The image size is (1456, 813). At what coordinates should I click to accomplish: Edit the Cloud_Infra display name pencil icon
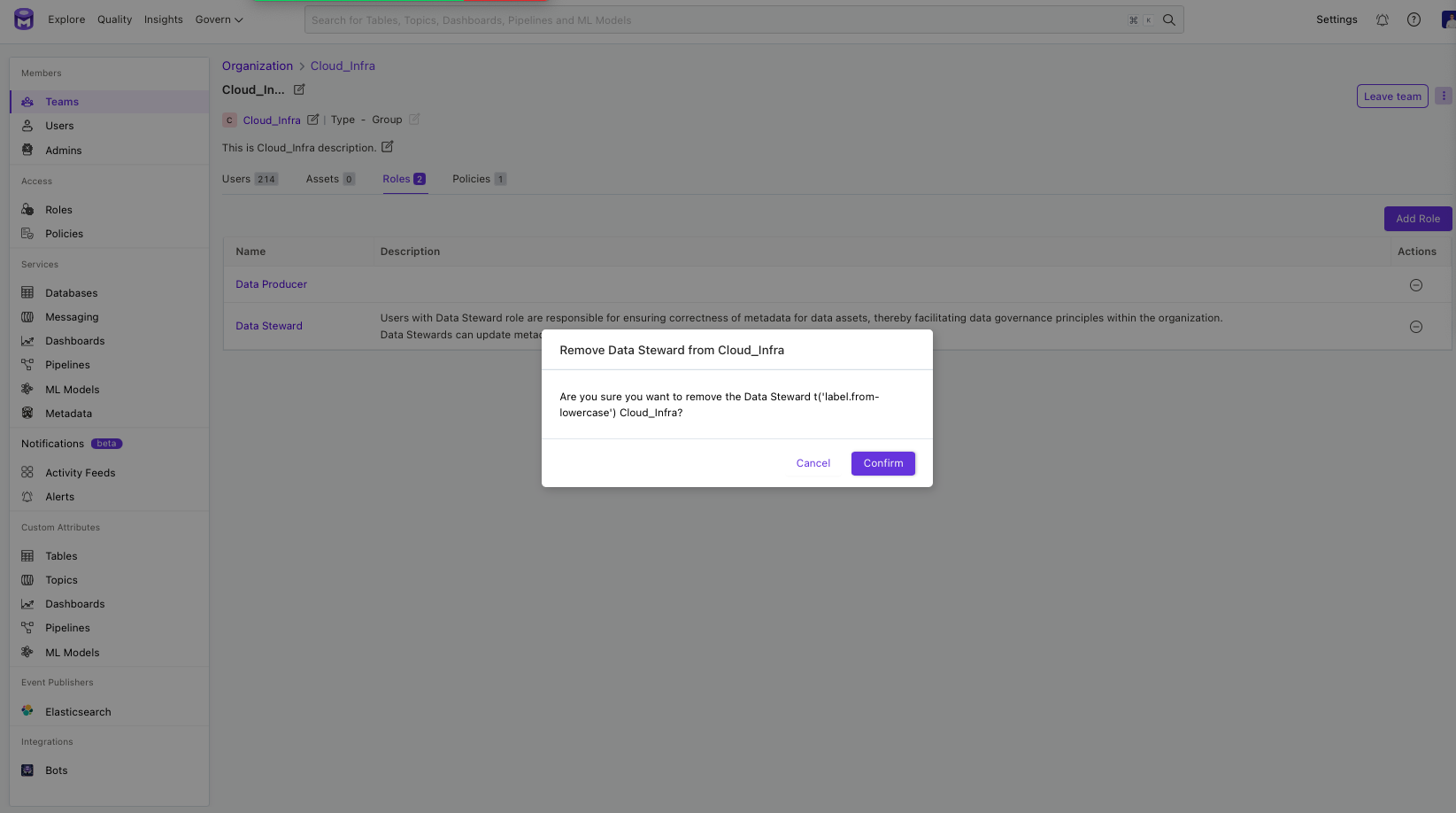(312, 120)
